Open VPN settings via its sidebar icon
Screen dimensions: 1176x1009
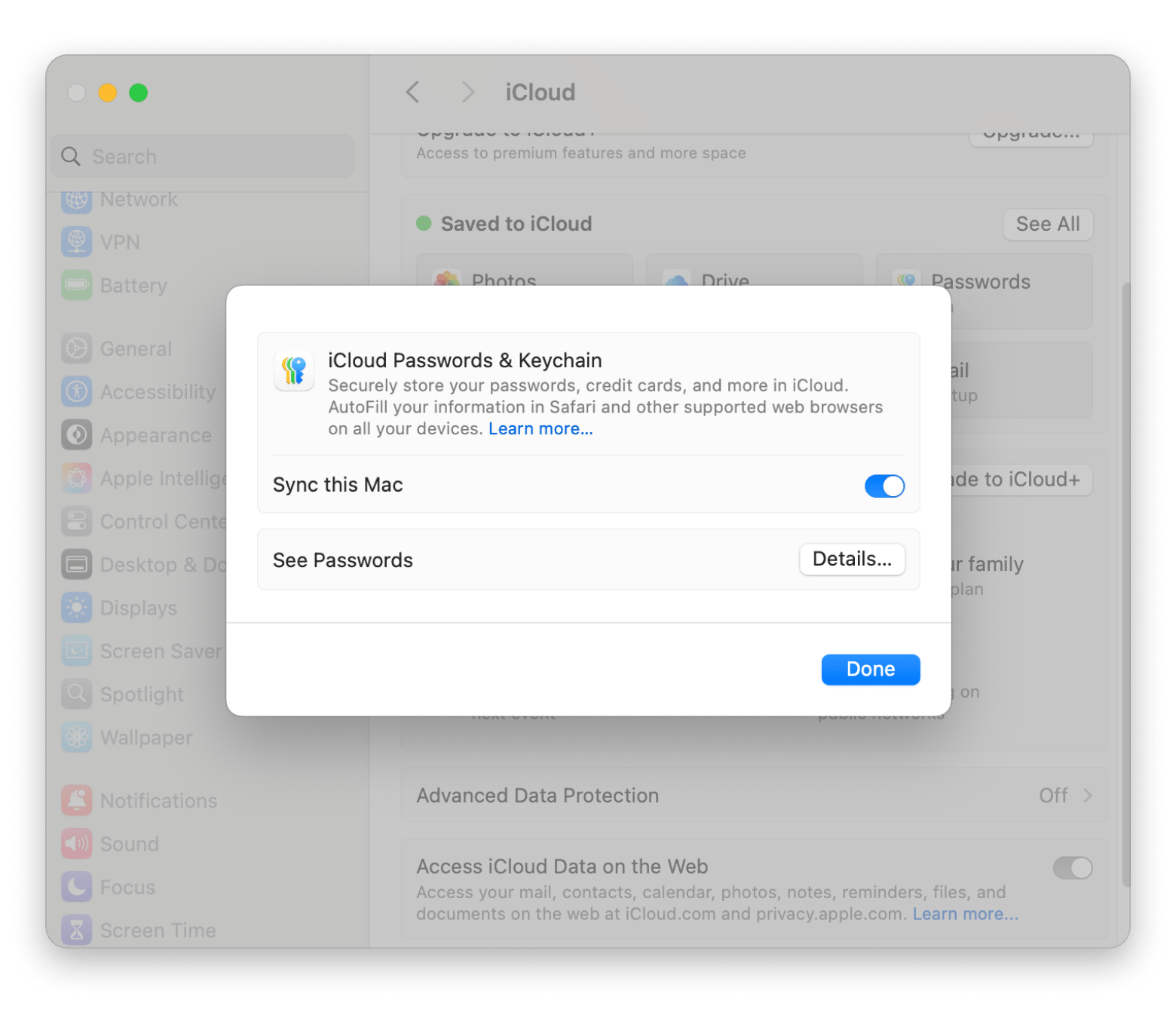pos(77,242)
